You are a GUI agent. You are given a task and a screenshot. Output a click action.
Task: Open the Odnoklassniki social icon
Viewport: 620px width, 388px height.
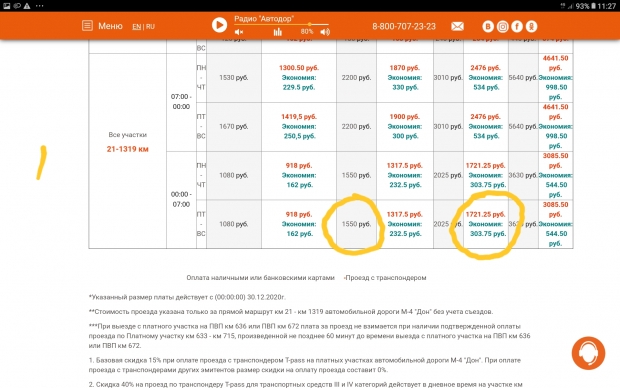[531, 26]
